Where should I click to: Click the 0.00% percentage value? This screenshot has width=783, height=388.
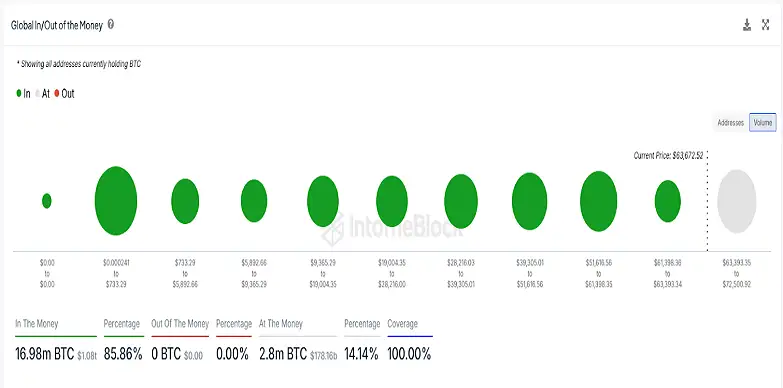(x=232, y=355)
